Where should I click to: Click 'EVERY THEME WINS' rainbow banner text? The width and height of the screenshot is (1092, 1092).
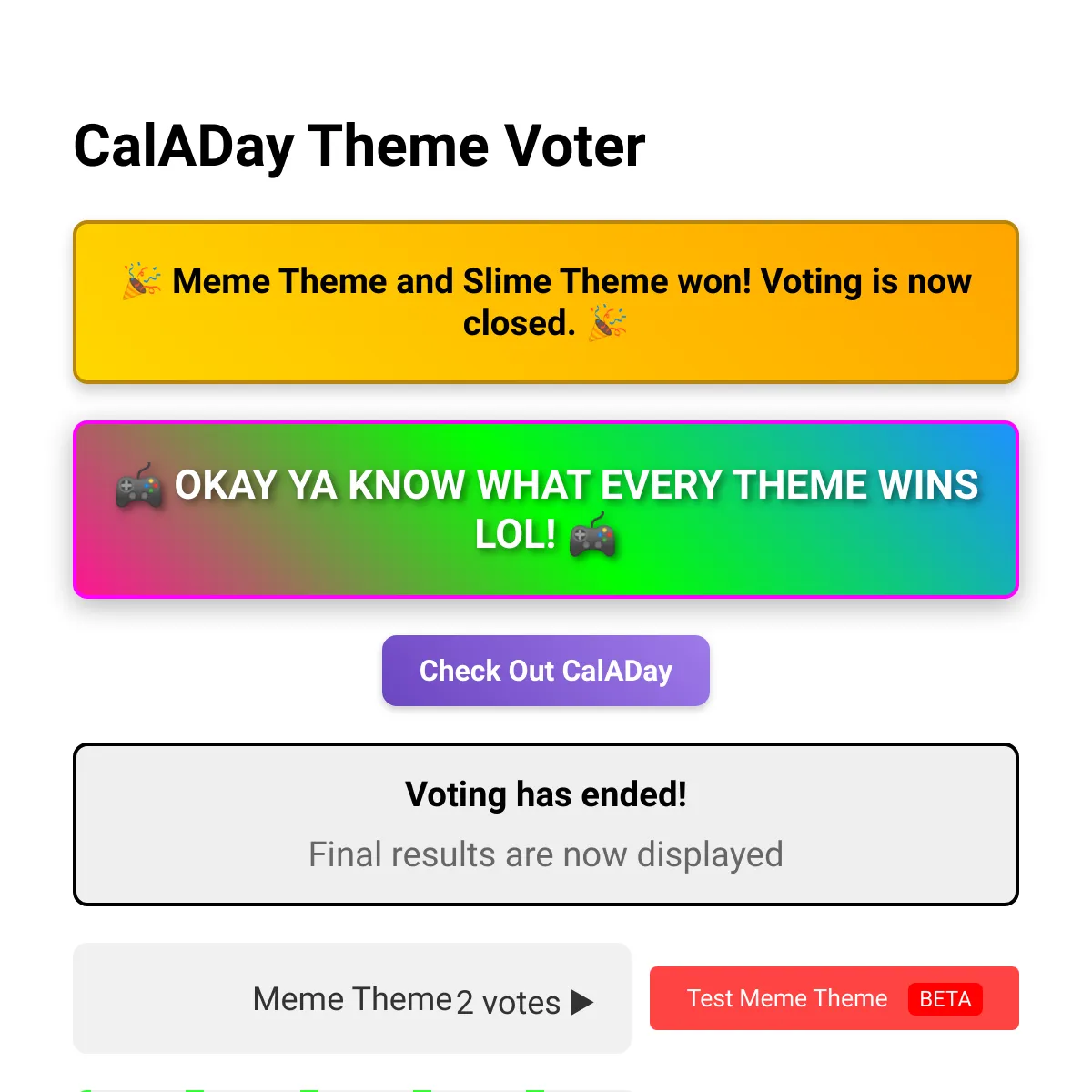[x=790, y=485]
